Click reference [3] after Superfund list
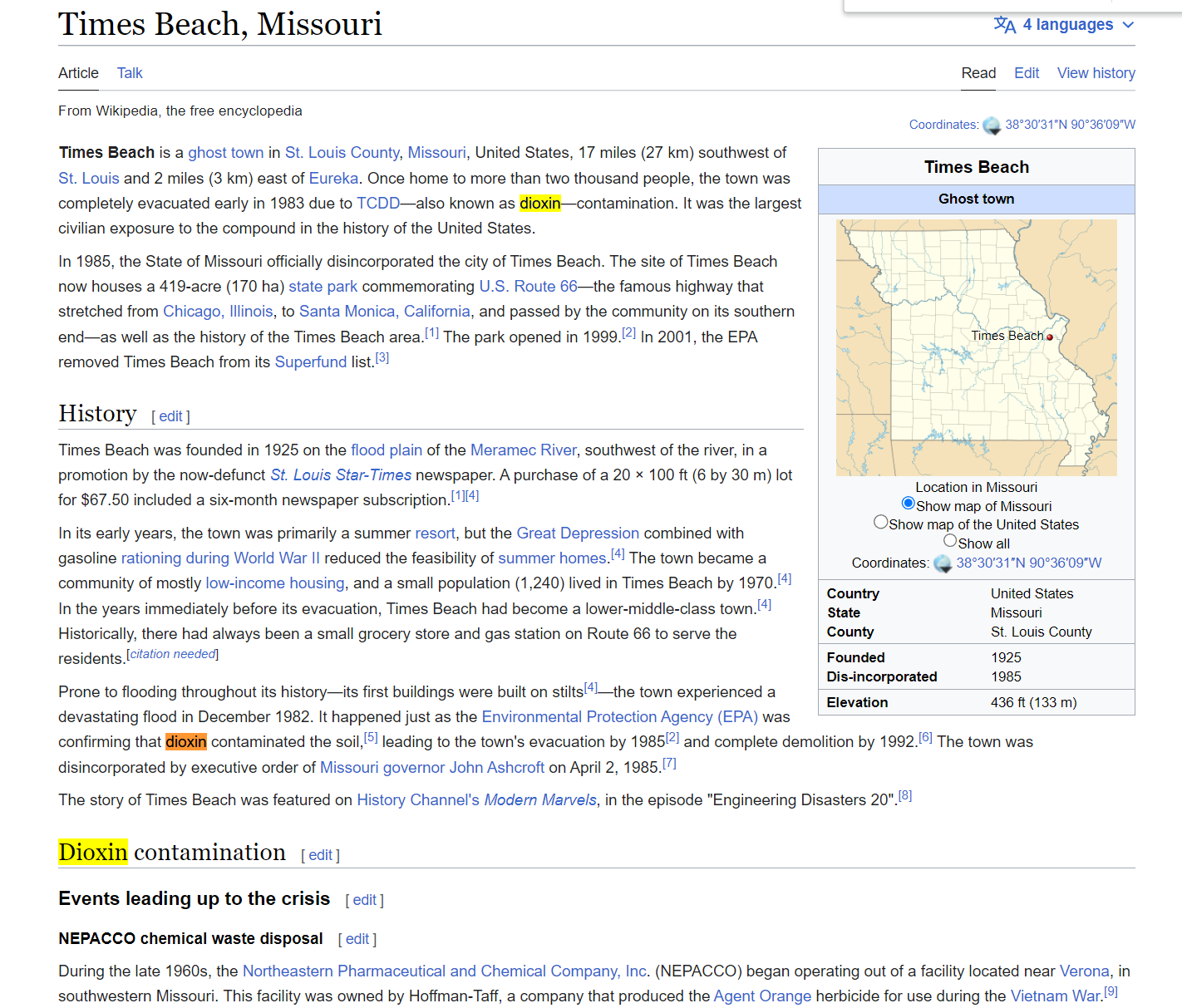 382,357
